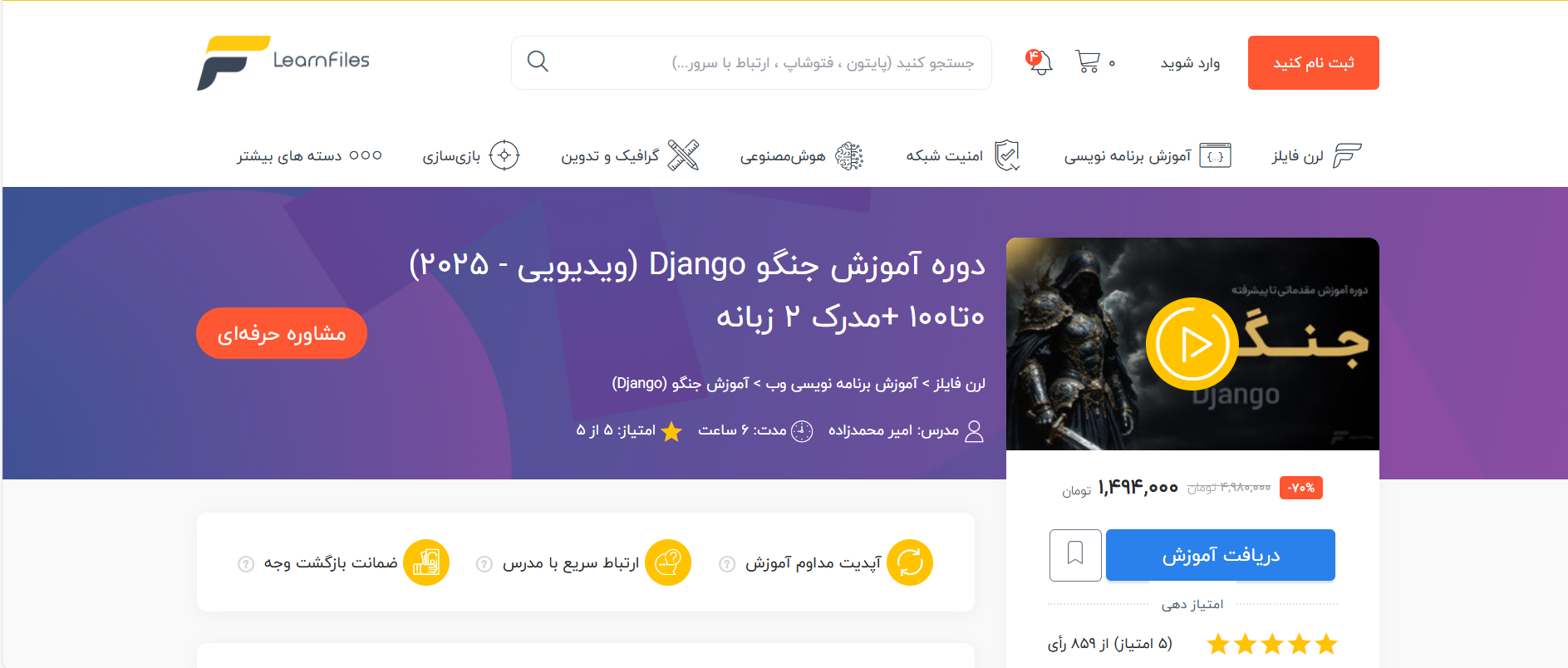Open the آموزش برنامه نویسی menu
This screenshot has height=668, width=1568.
pos(1128,156)
